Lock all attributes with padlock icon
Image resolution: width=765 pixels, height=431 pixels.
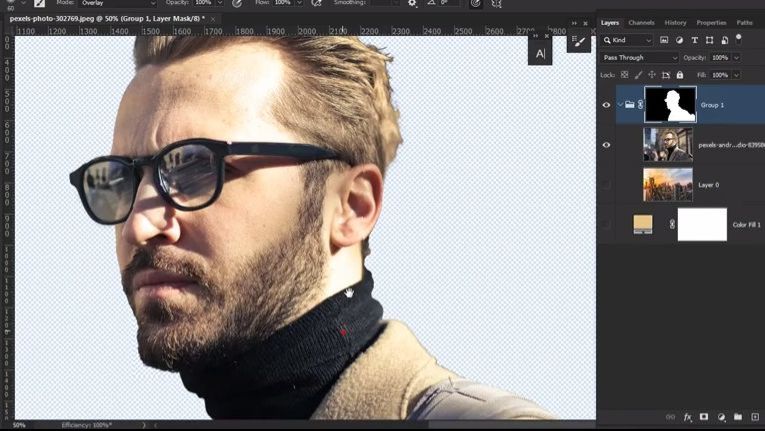coord(680,75)
